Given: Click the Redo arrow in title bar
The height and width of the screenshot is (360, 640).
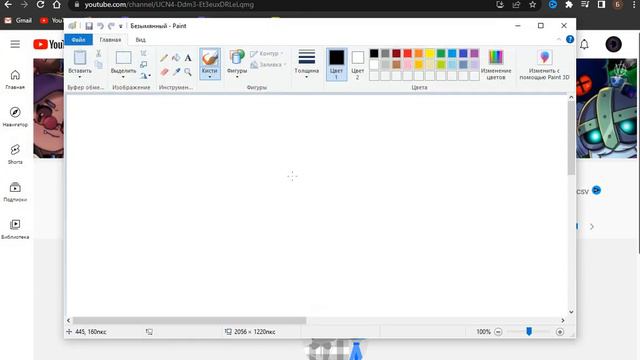Looking at the screenshot, I should [111, 26].
